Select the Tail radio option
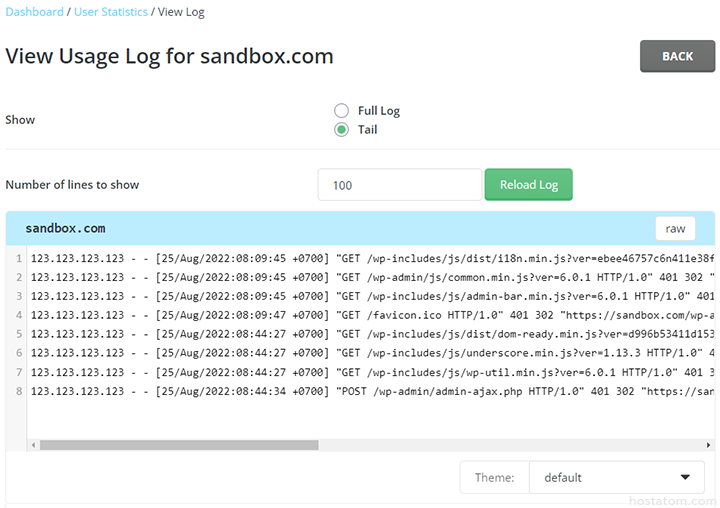 [x=342, y=129]
